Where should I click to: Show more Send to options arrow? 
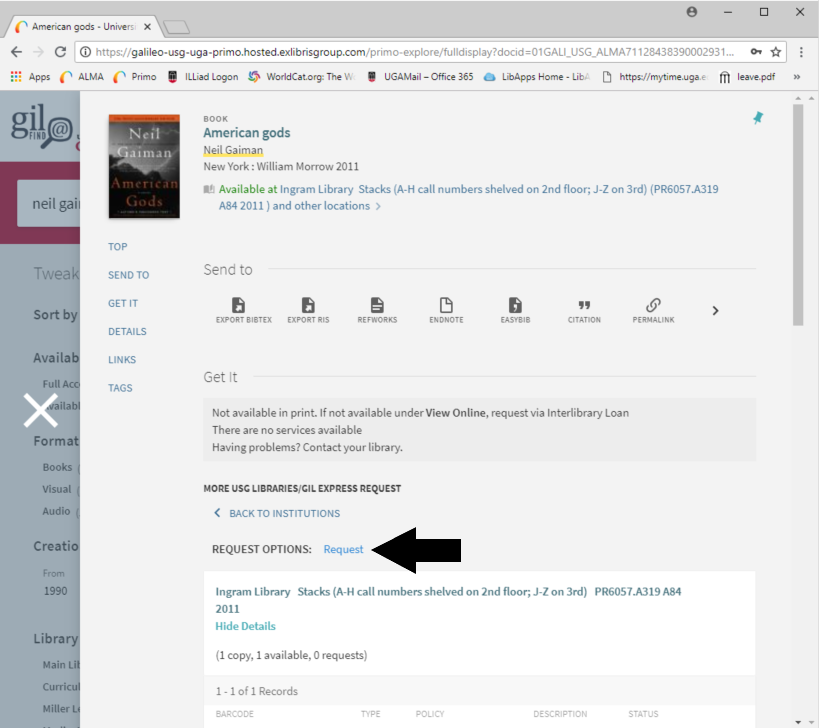(x=715, y=311)
